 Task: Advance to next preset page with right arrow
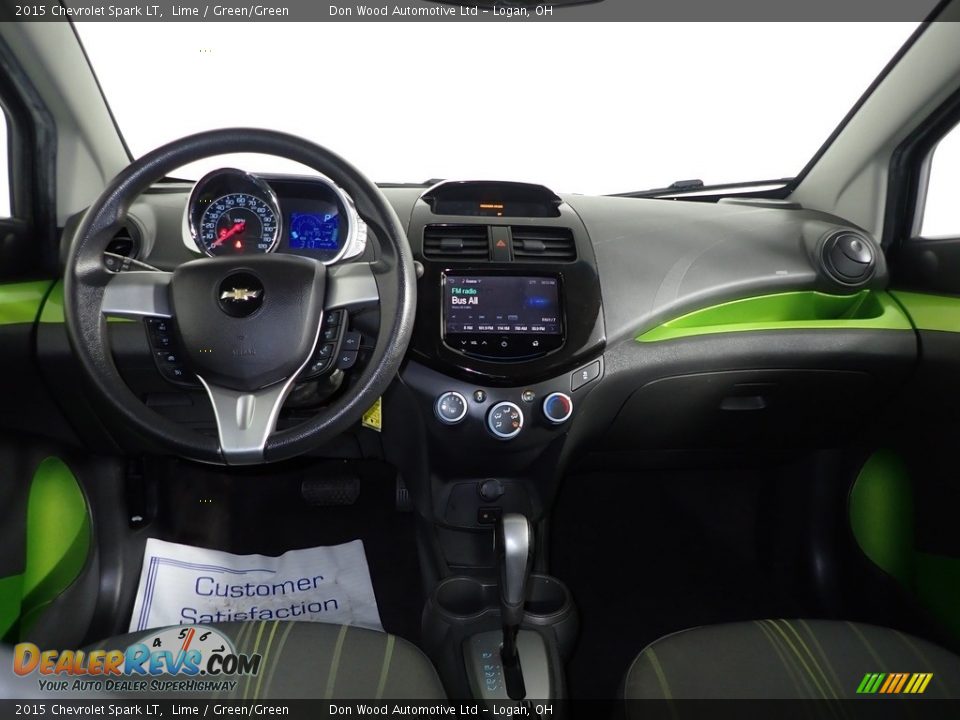click(x=553, y=328)
